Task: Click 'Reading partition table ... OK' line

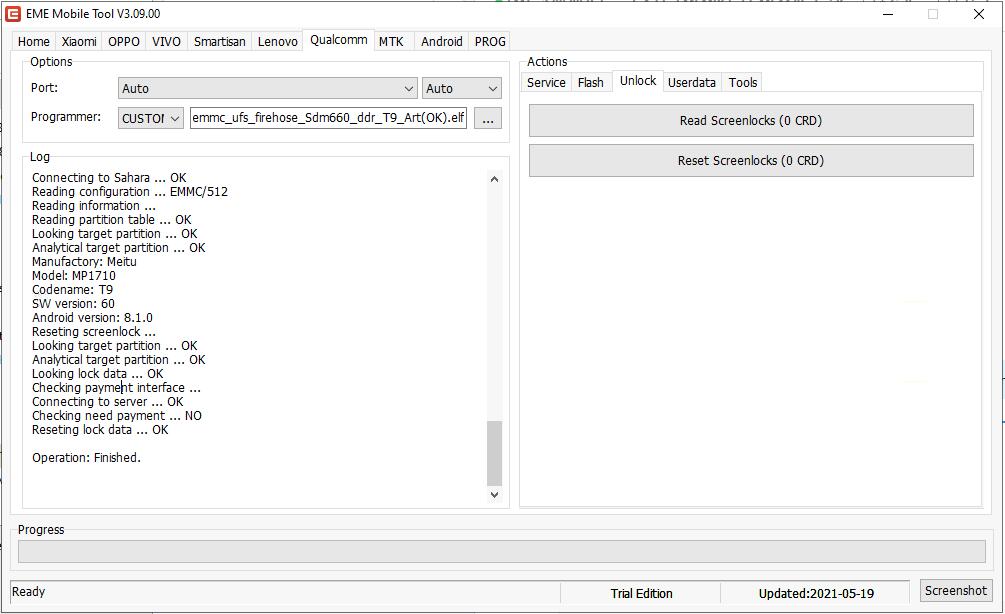Action: pos(112,220)
